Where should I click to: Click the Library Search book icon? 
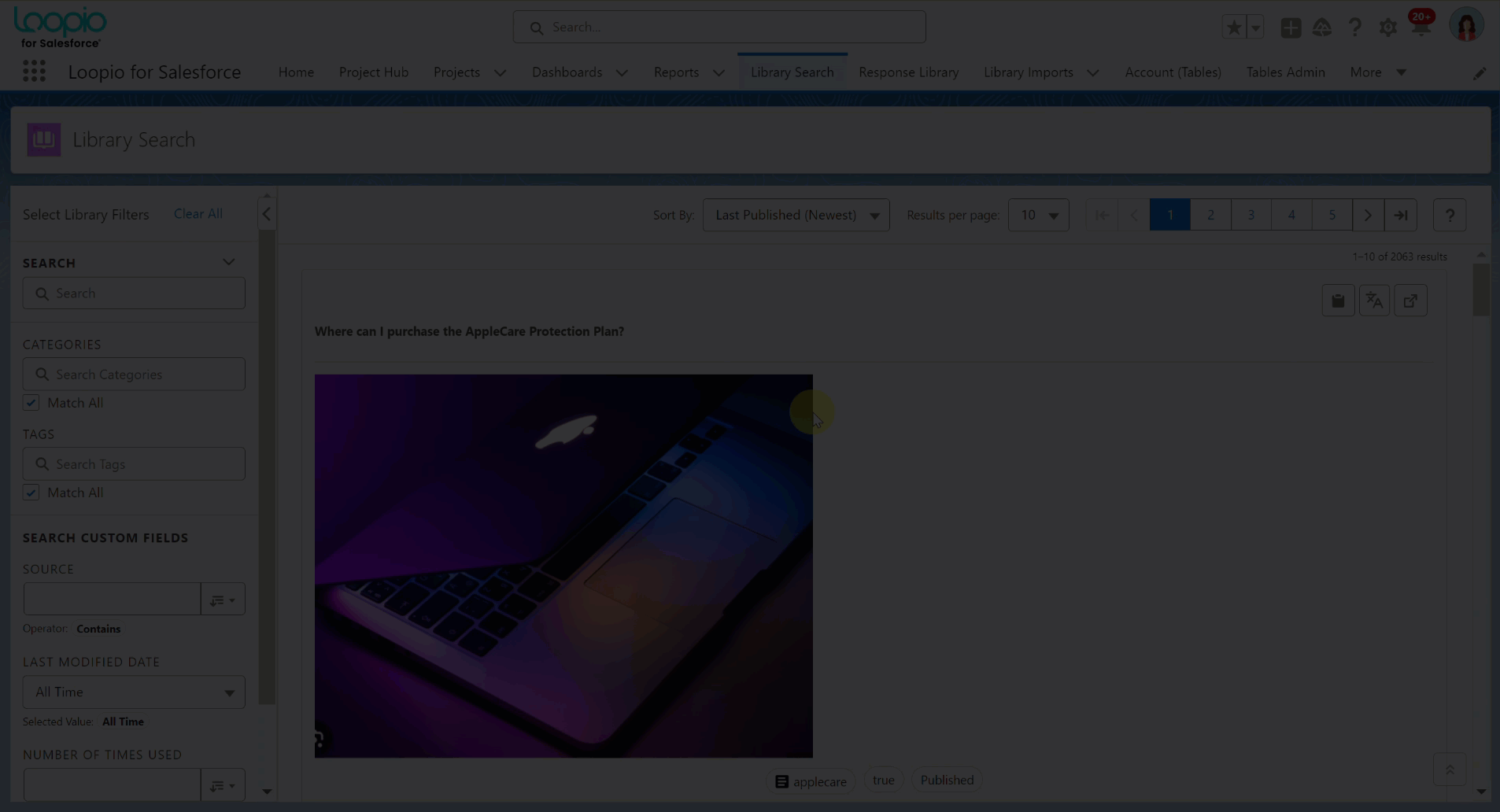click(x=44, y=139)
